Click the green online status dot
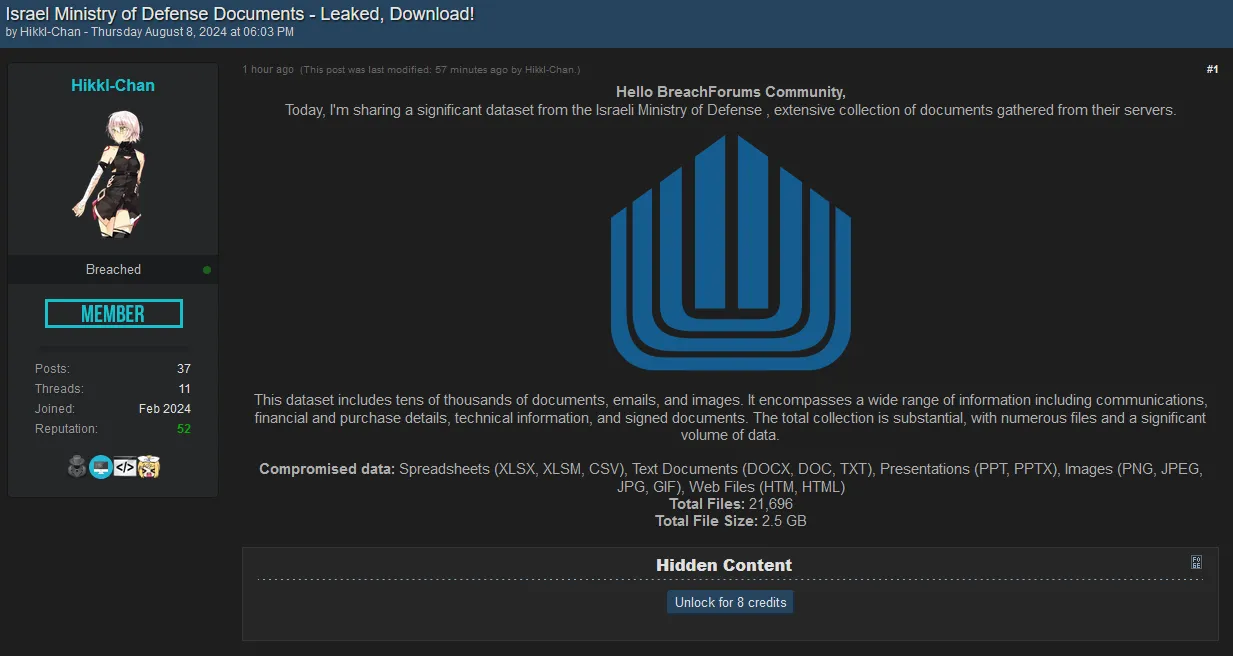Viewport: 1233px width, 656px height. [x=207, y=270]
